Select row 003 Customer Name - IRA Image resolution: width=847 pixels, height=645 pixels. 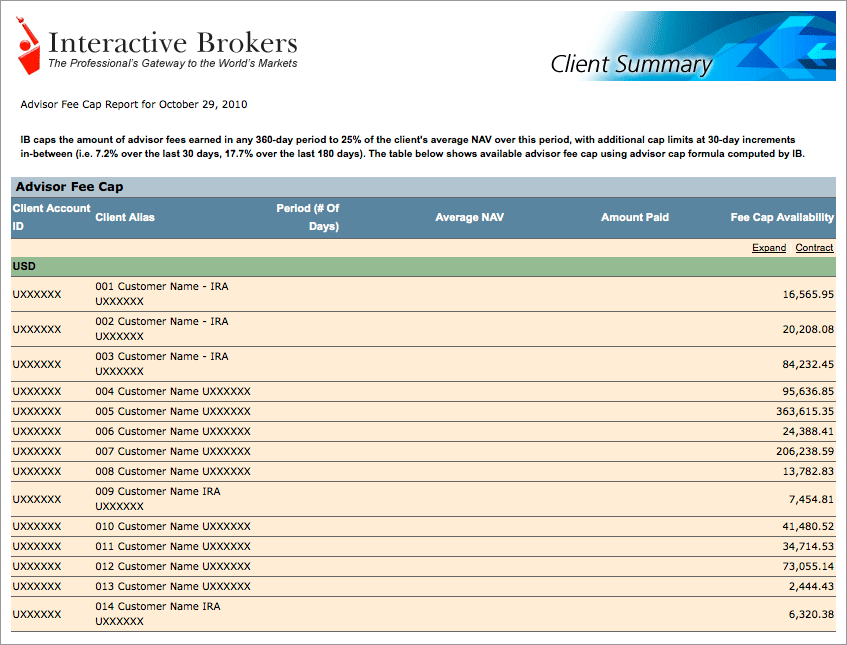[423, 364]
